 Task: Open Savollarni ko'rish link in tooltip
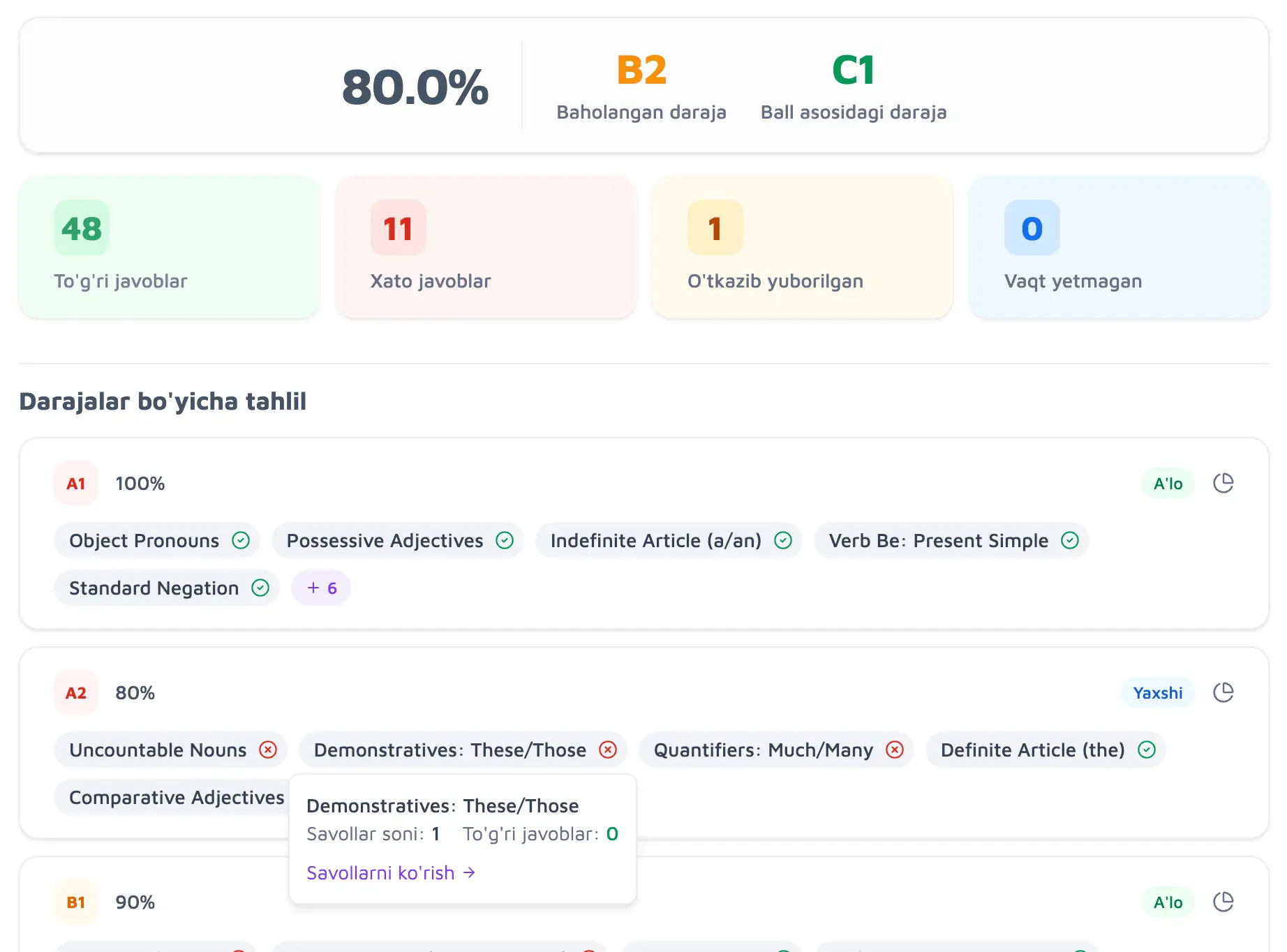coord(391,872)
